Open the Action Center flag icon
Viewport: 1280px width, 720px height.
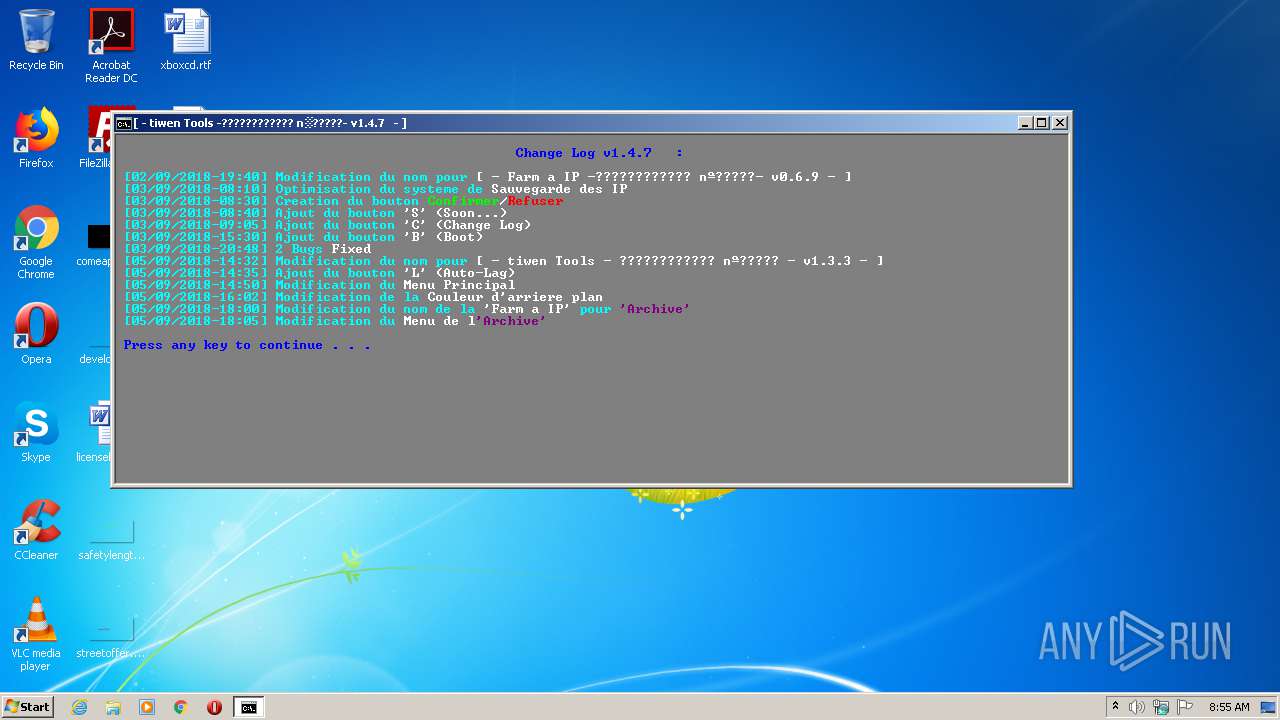tap(1185, 707)
